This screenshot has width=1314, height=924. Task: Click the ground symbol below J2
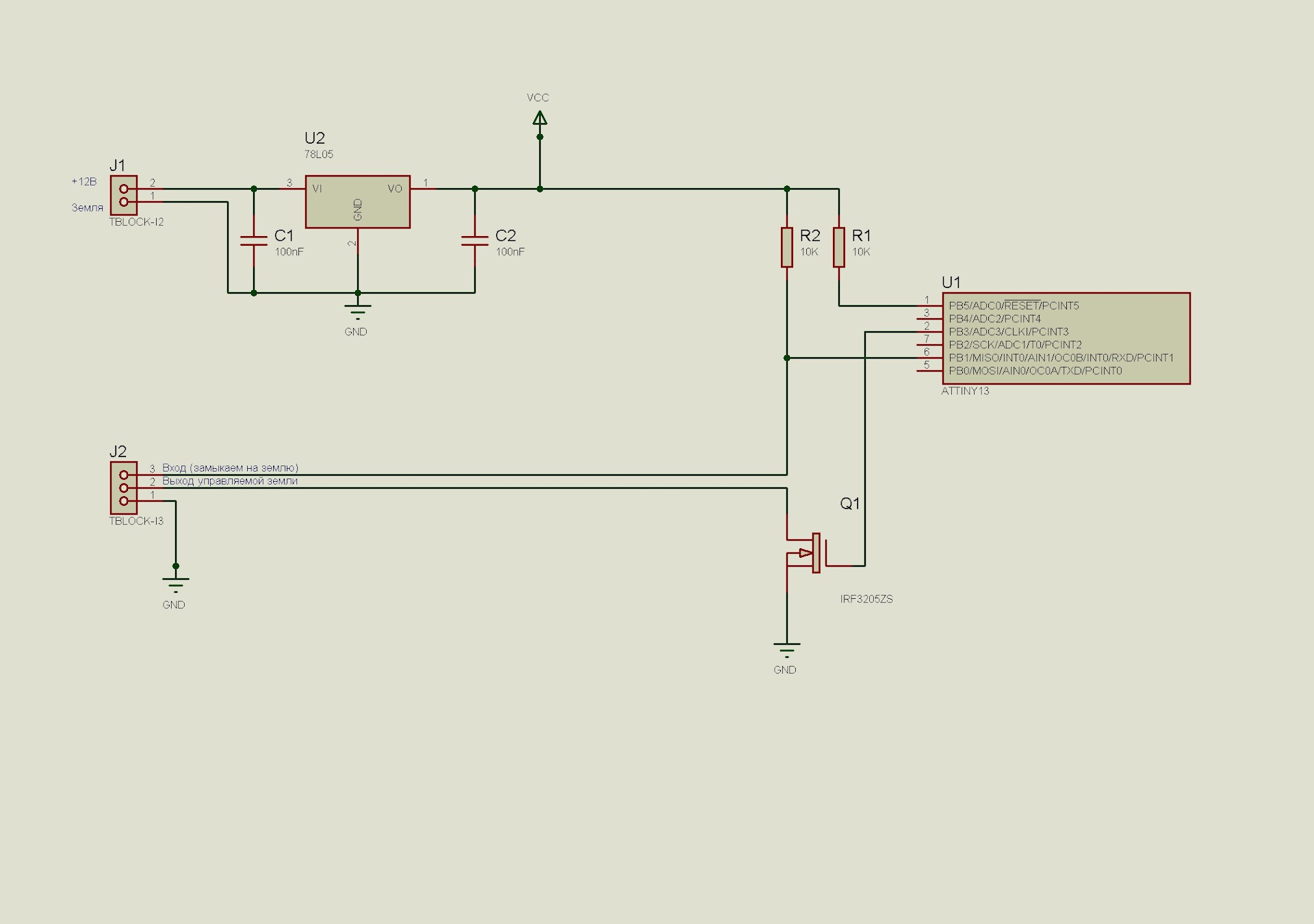tap(176, 585)
